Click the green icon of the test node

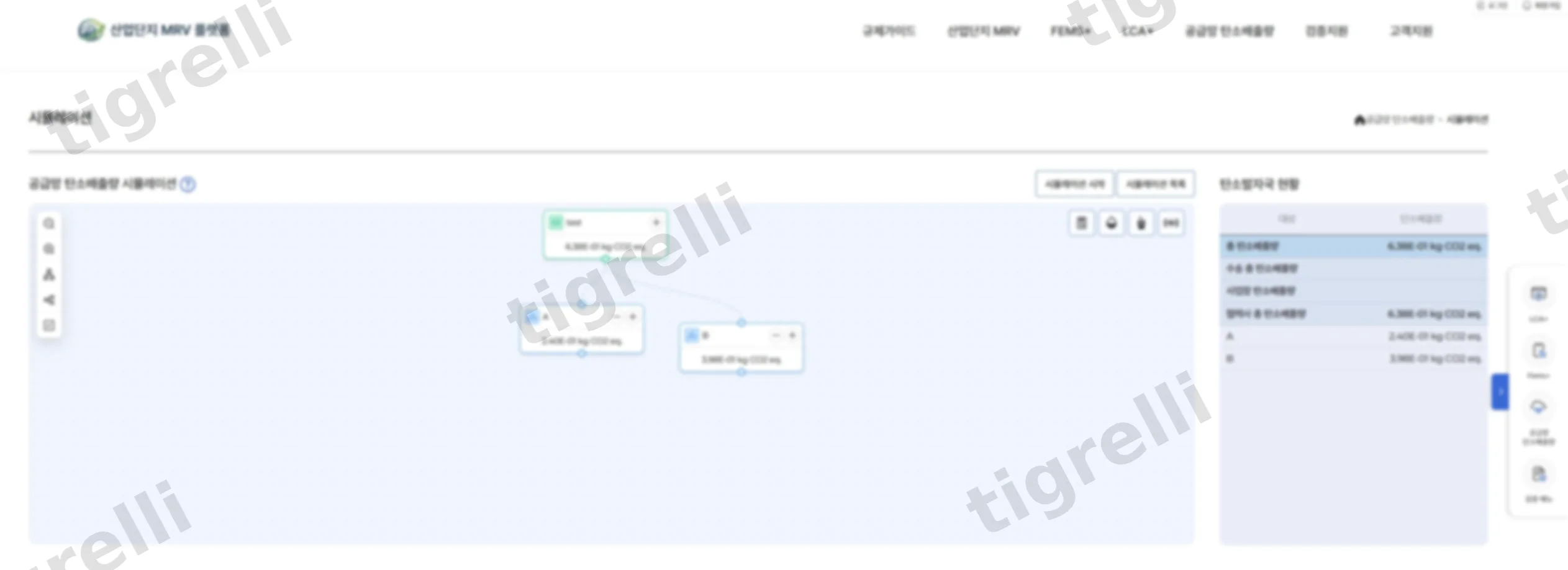[556, 222]
